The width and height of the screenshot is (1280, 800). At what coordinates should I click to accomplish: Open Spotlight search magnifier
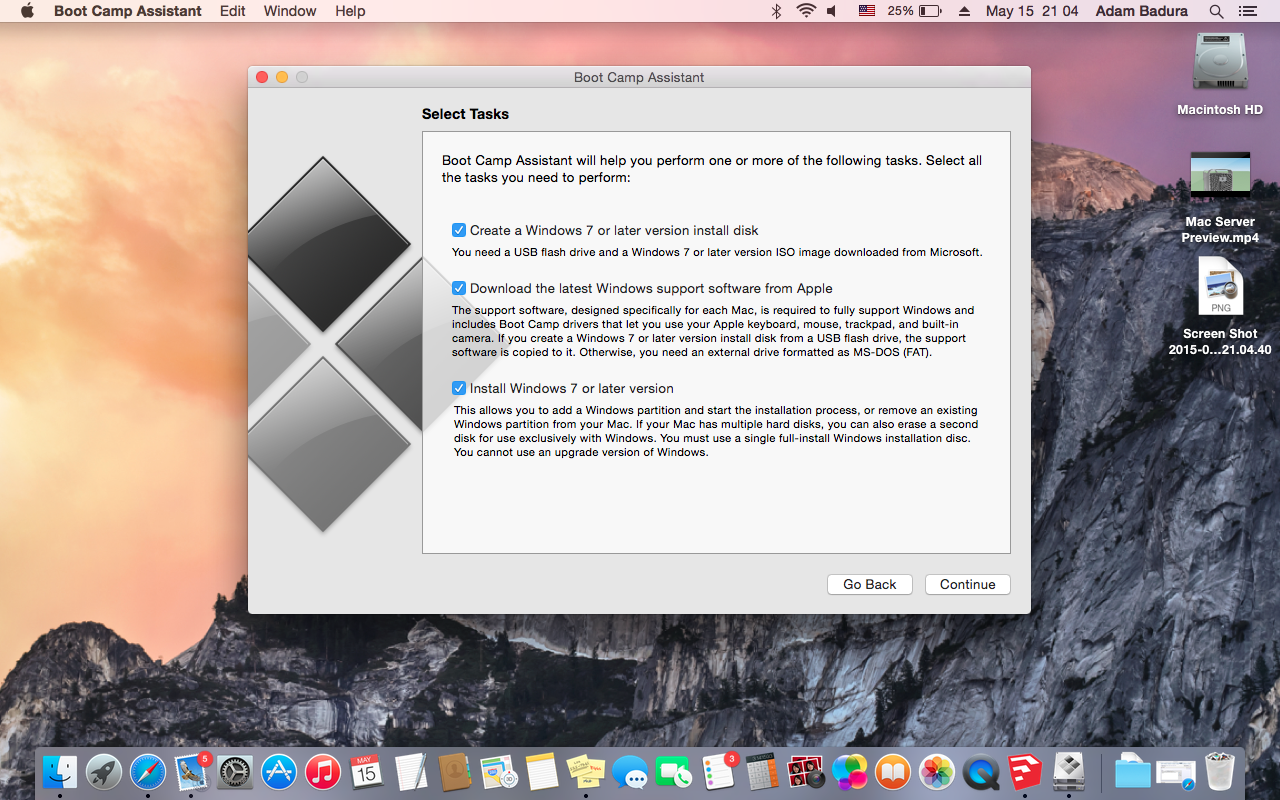pyautogui.click(x=1216, y=11)
